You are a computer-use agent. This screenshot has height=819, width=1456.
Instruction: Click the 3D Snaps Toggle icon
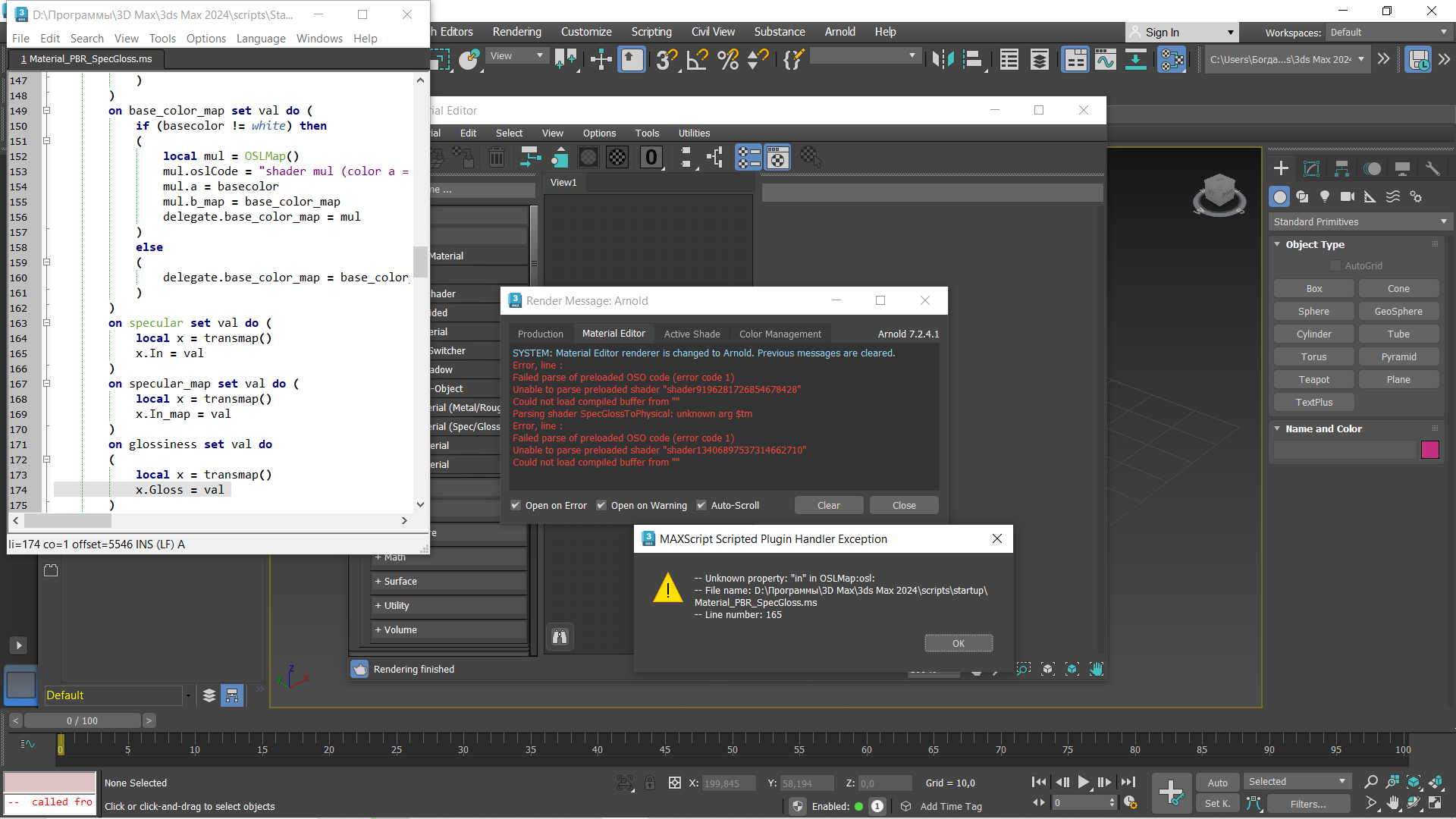(667, 59)
